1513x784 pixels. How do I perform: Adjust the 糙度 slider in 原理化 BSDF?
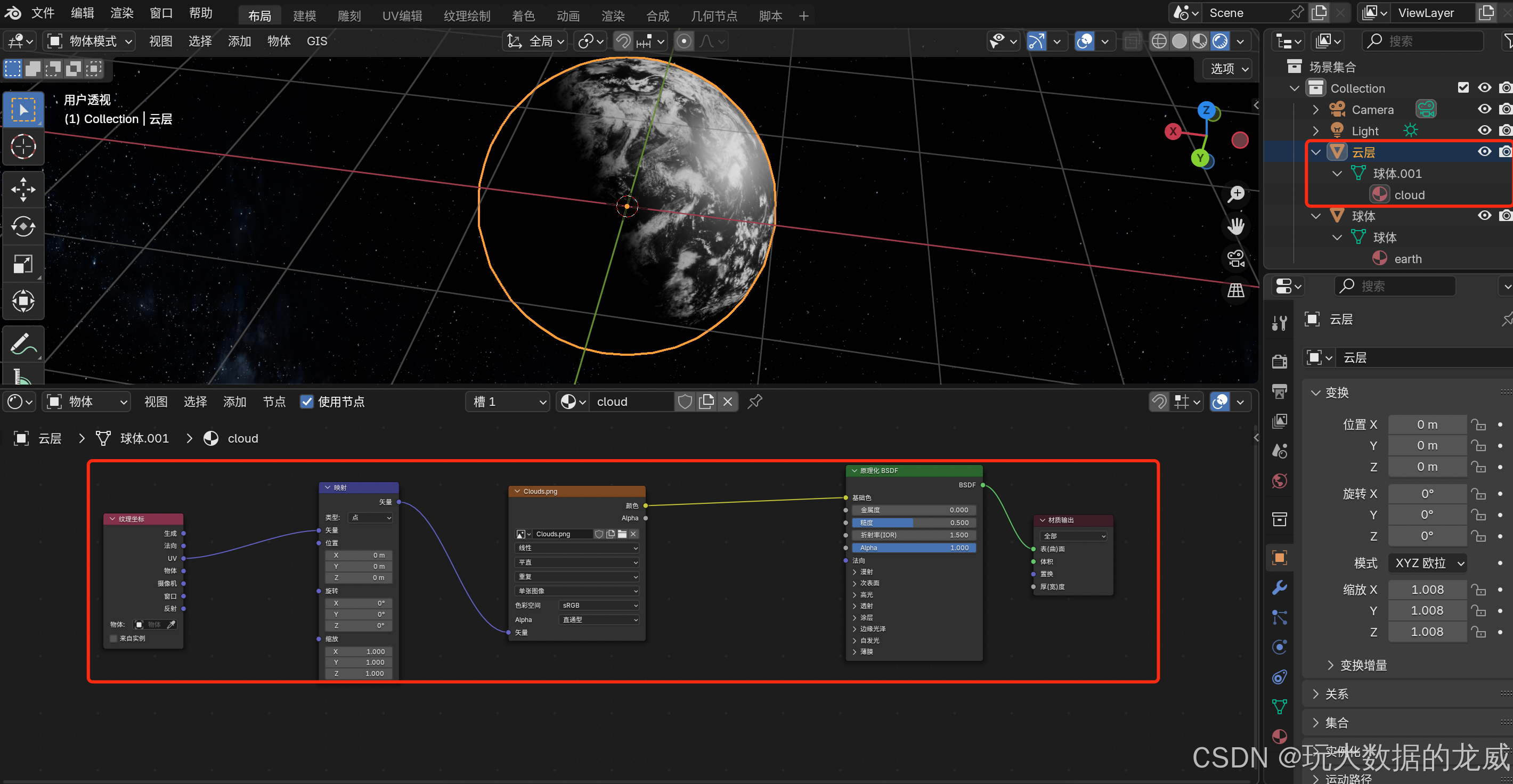coord(913,522)
